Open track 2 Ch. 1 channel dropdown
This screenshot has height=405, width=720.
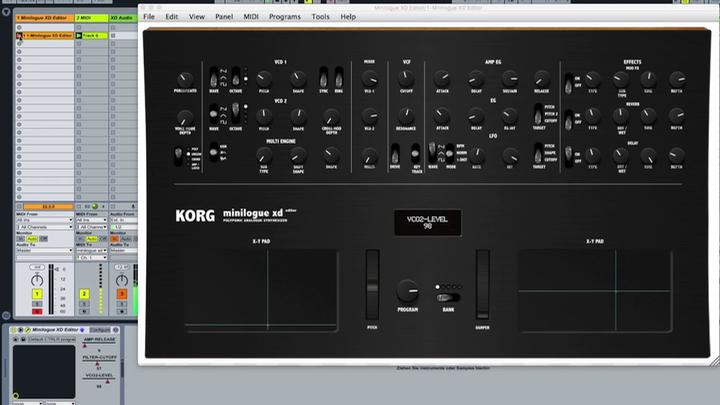coord(91,258)
